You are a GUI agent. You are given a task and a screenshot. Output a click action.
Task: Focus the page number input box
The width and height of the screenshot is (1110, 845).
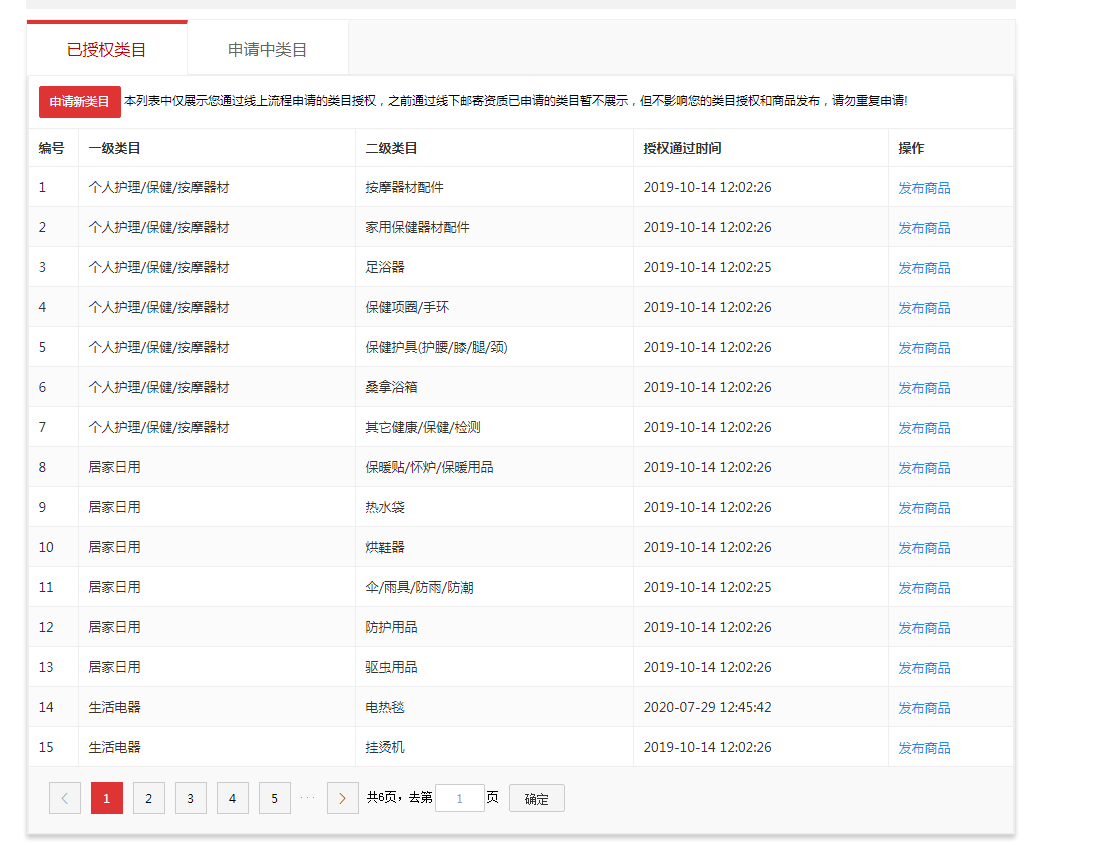460,798
